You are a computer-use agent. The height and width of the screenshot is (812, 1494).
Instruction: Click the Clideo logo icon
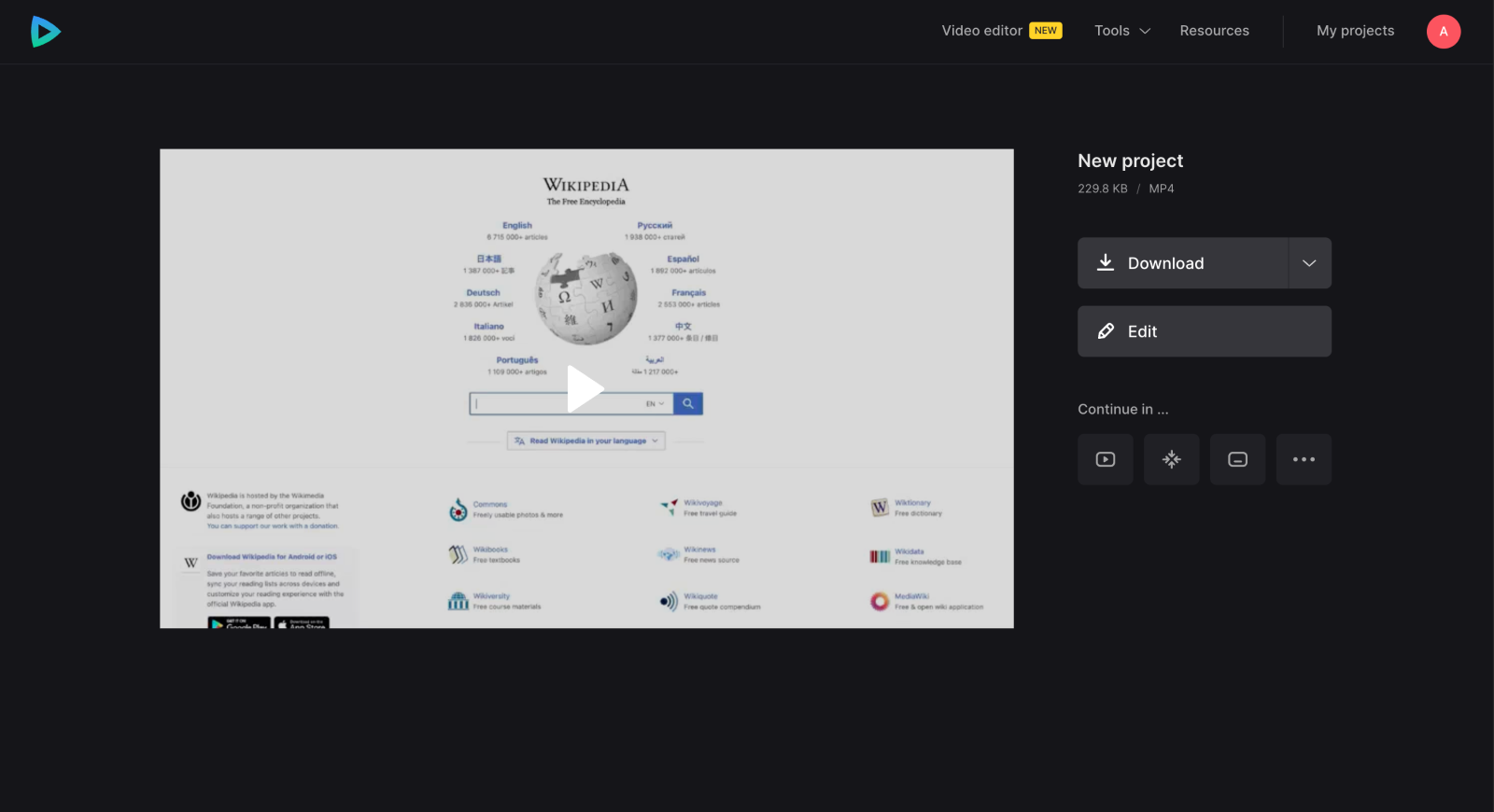point(45,32)
